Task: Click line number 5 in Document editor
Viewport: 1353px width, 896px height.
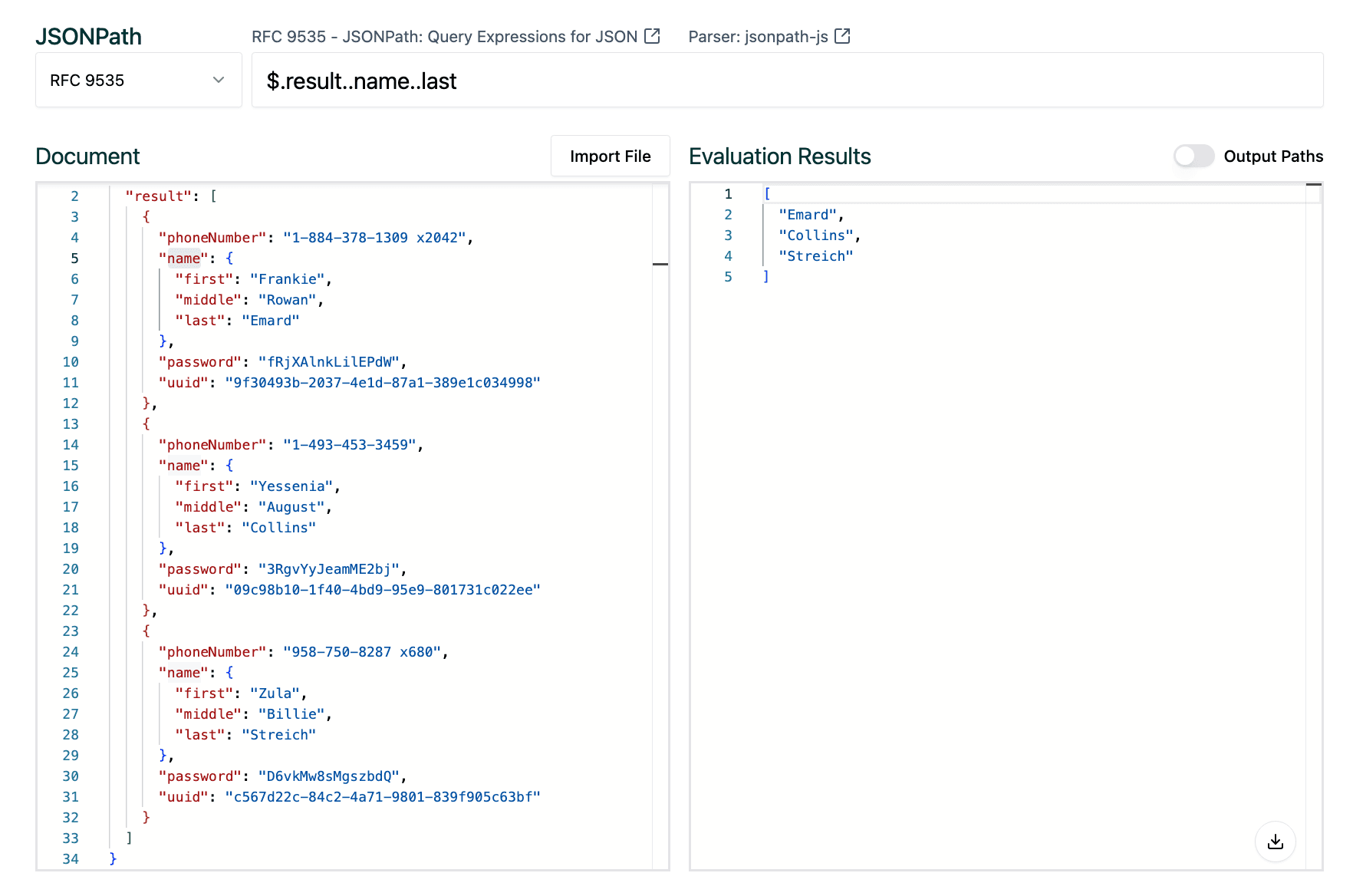Action: pos(74,259)
